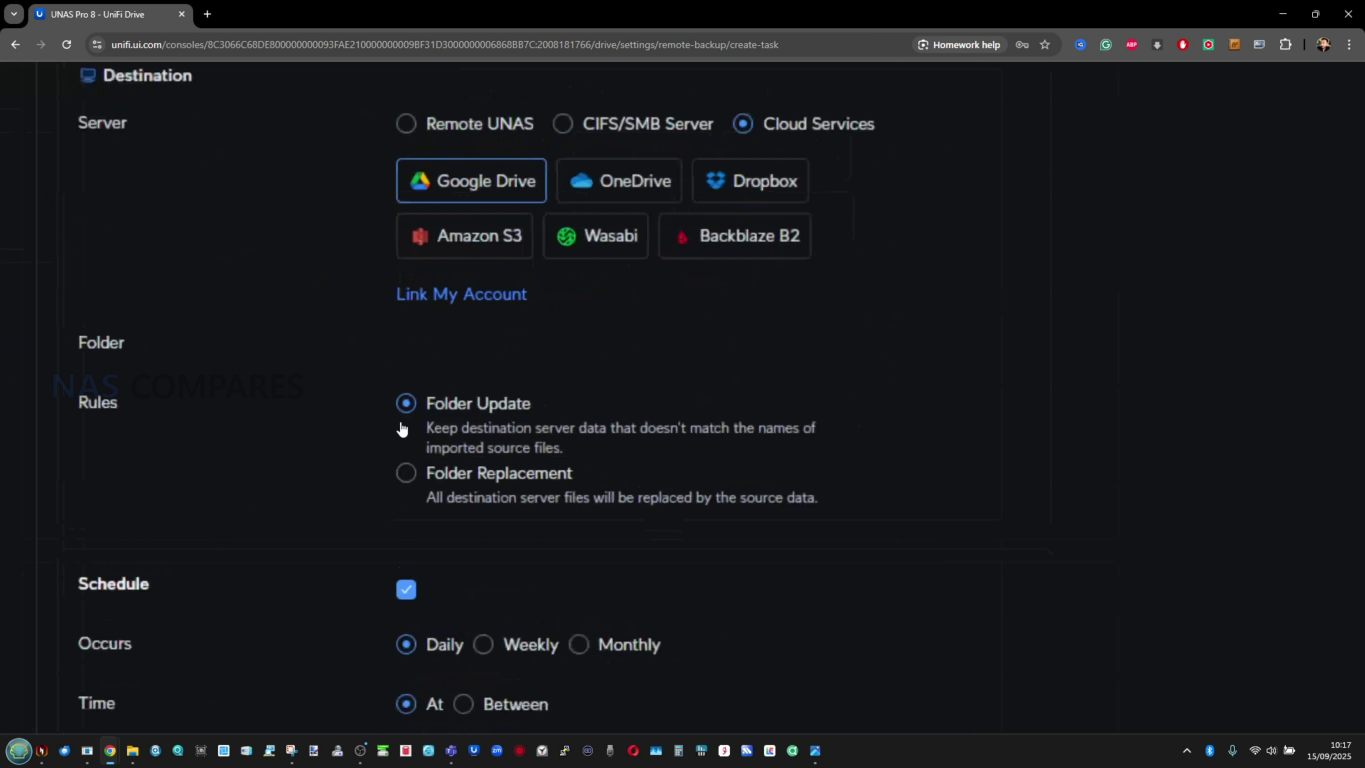Open a new browser tab

tap(207, 14)
